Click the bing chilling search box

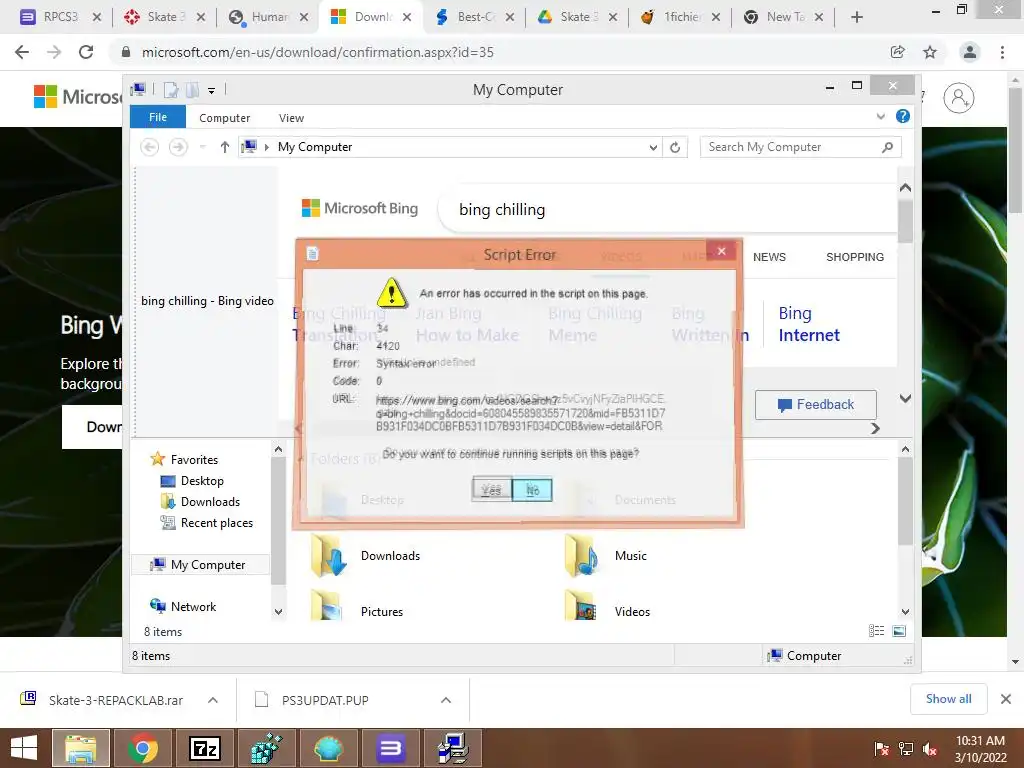[669, 210]
